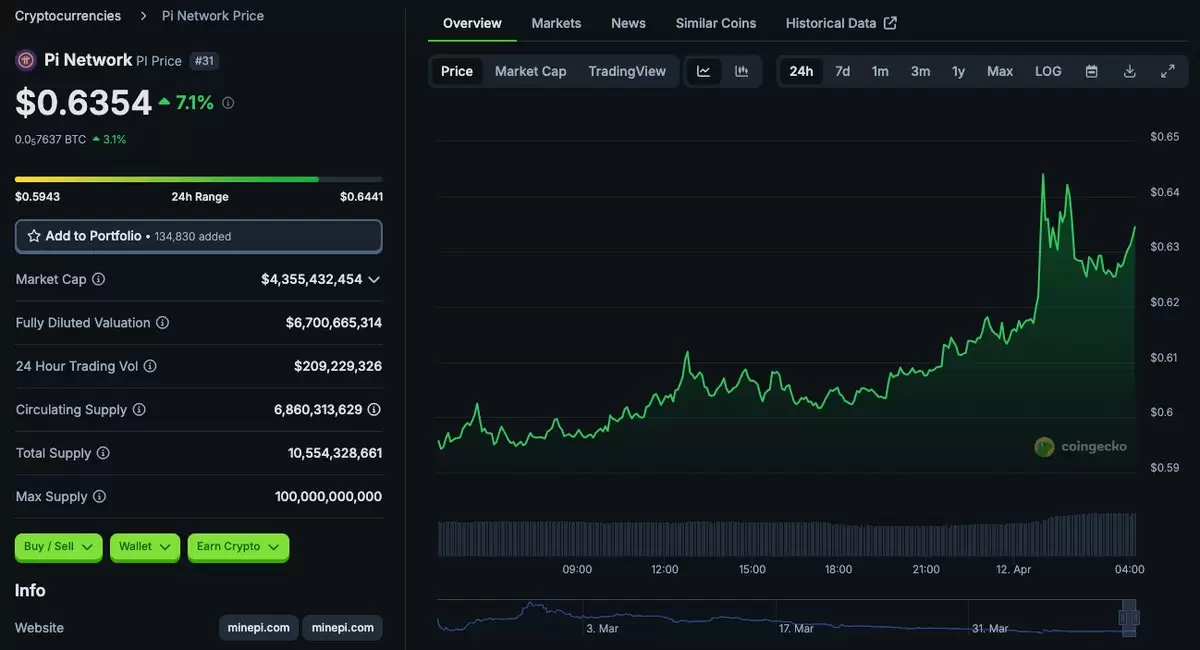The width and height of the screenshot is (1200, 650).
Task: Show Max Supply info icon
Action: click(x=99, y=497)
